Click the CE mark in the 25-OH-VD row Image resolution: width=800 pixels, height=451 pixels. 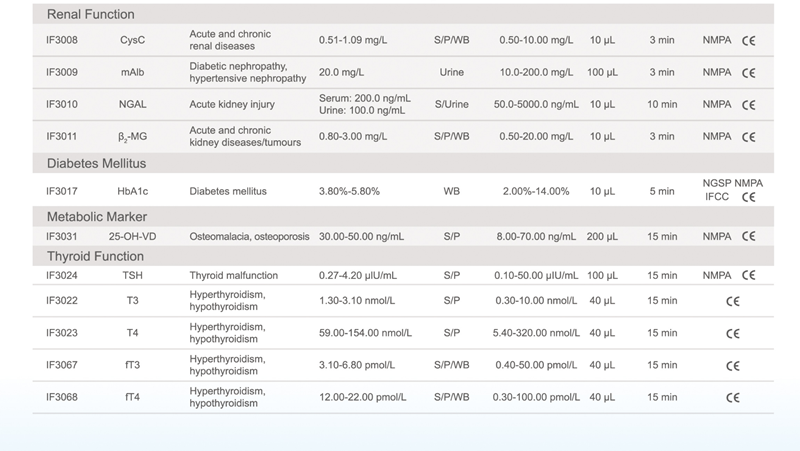coord(748,237)
